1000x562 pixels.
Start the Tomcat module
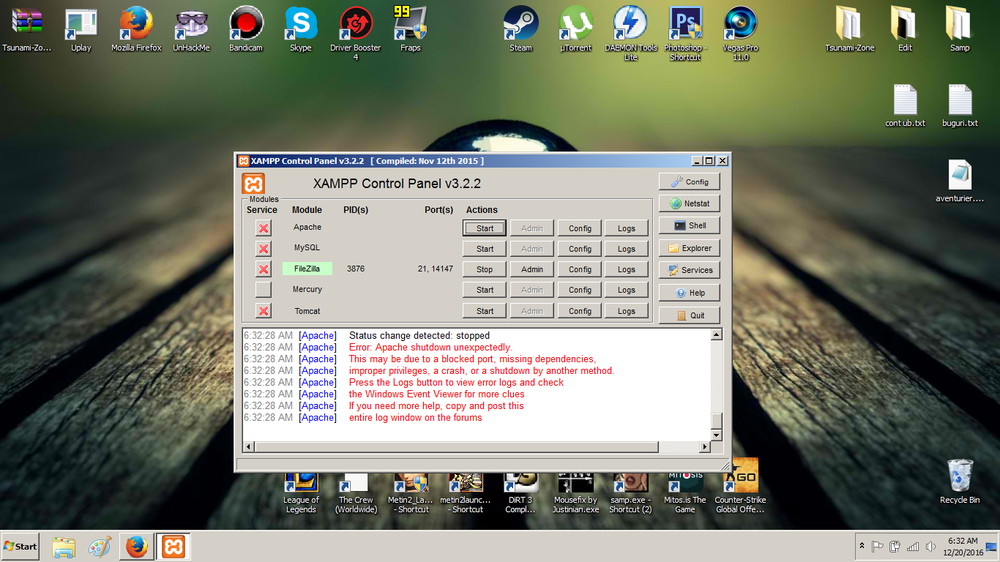tap(485, 311)
